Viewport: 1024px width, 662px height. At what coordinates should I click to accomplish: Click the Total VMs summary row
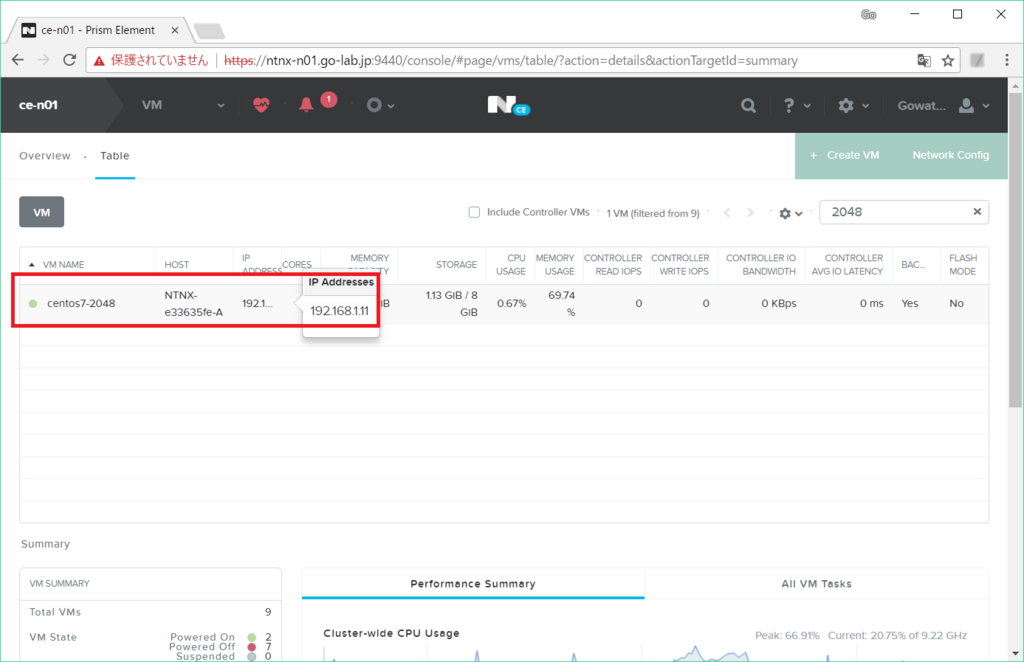point(150,612)
